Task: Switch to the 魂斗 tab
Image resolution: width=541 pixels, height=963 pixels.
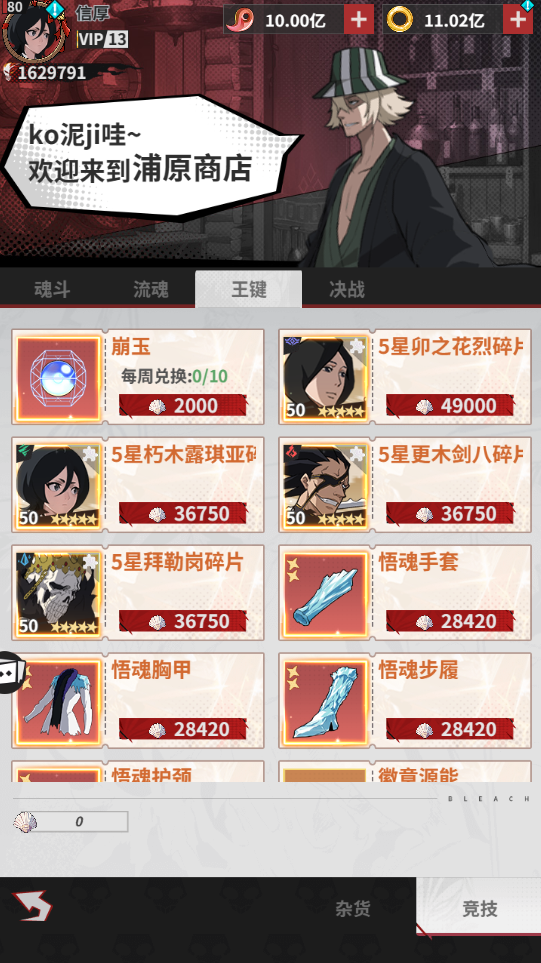Action: click(52, 289)
